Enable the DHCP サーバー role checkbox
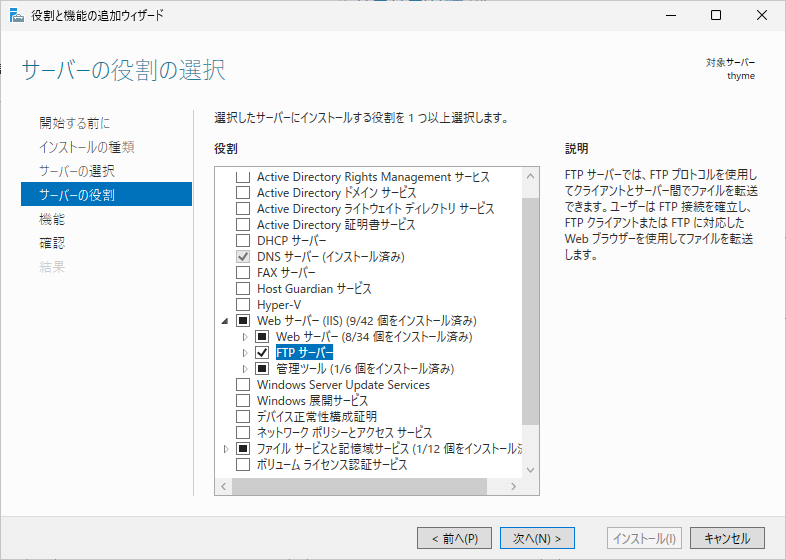This screenshot has width=786, height=560. pos(243,241)
